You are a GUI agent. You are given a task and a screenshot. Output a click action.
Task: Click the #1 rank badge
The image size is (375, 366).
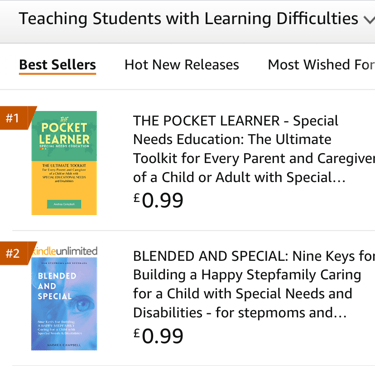17,118
